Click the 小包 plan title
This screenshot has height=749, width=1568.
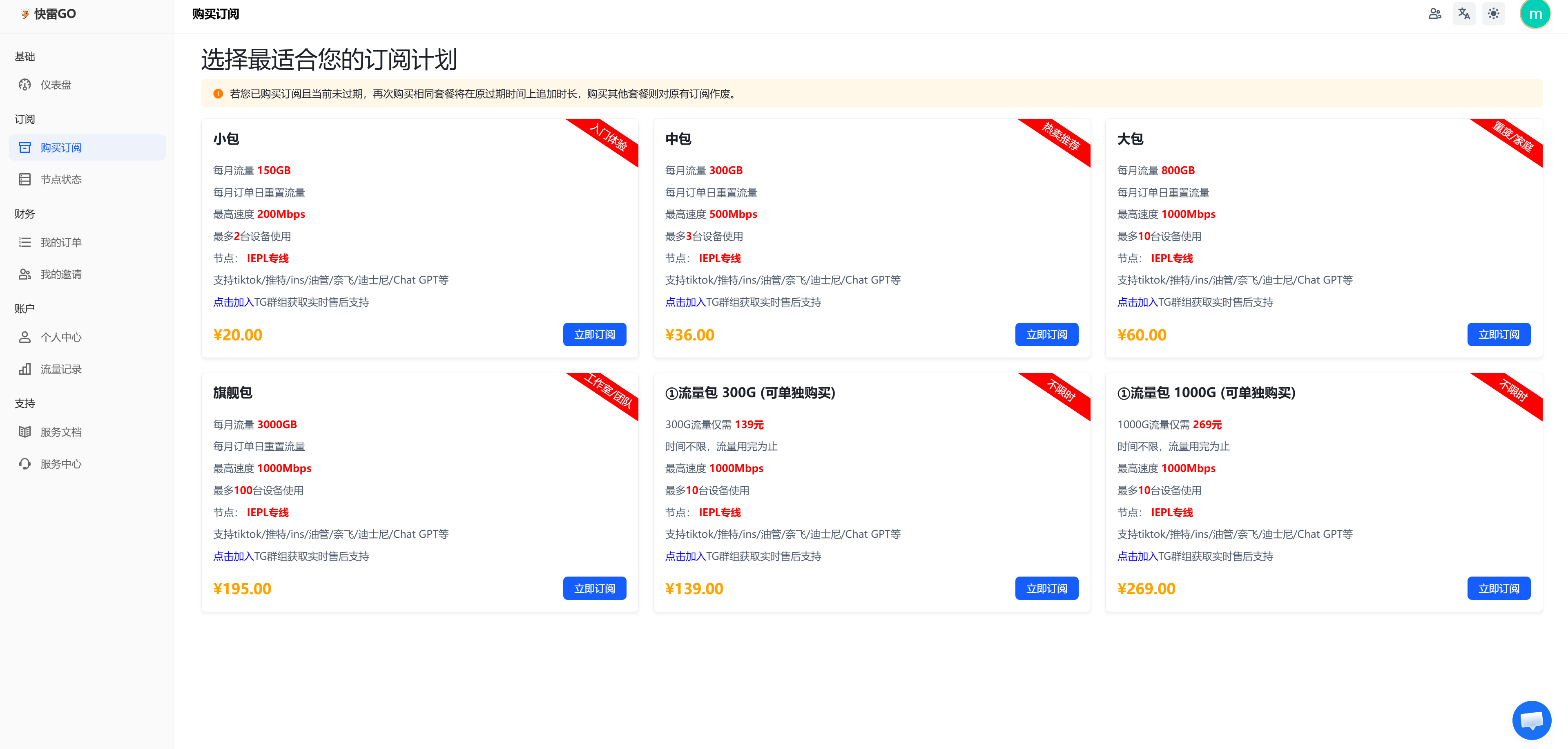[226, 139]
